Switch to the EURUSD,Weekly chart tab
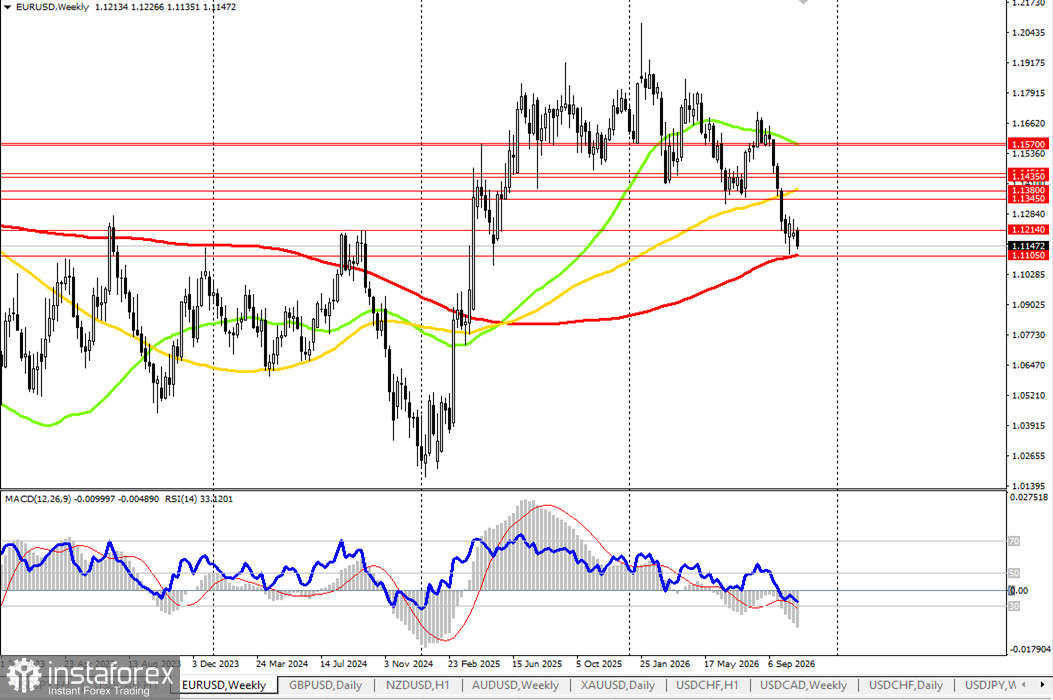Screen dimensions: 1053x700 [x=224, y=685]
